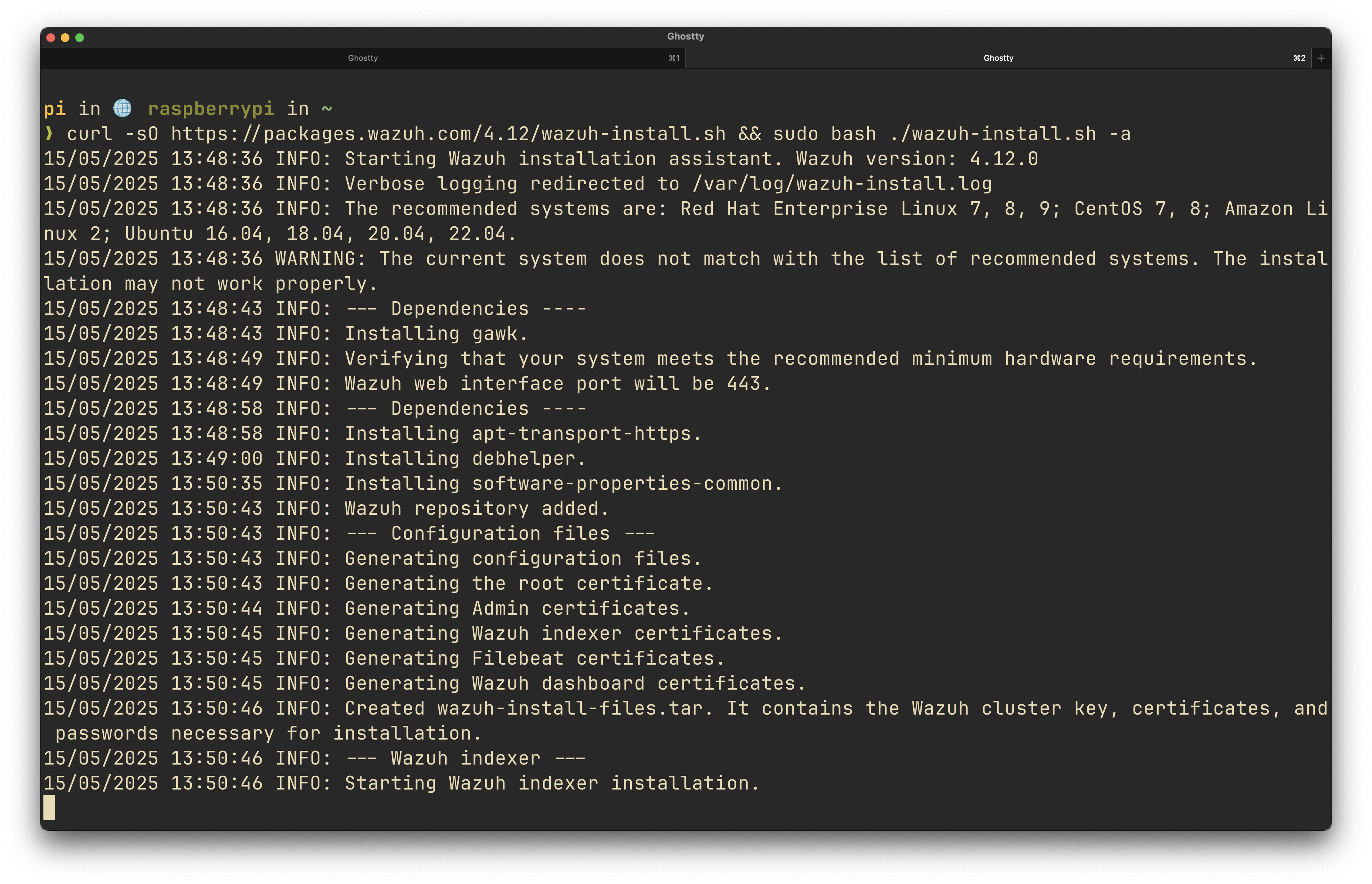Screen dimensions: 1372x884
Task: Click the terminal block cursor
Action: [49, 807]
